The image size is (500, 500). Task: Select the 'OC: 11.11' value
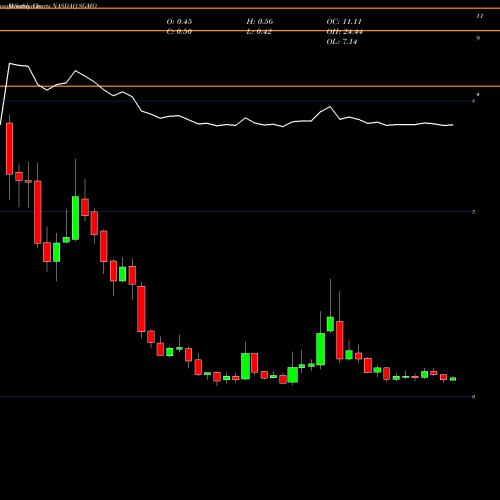tap(344, 22)
